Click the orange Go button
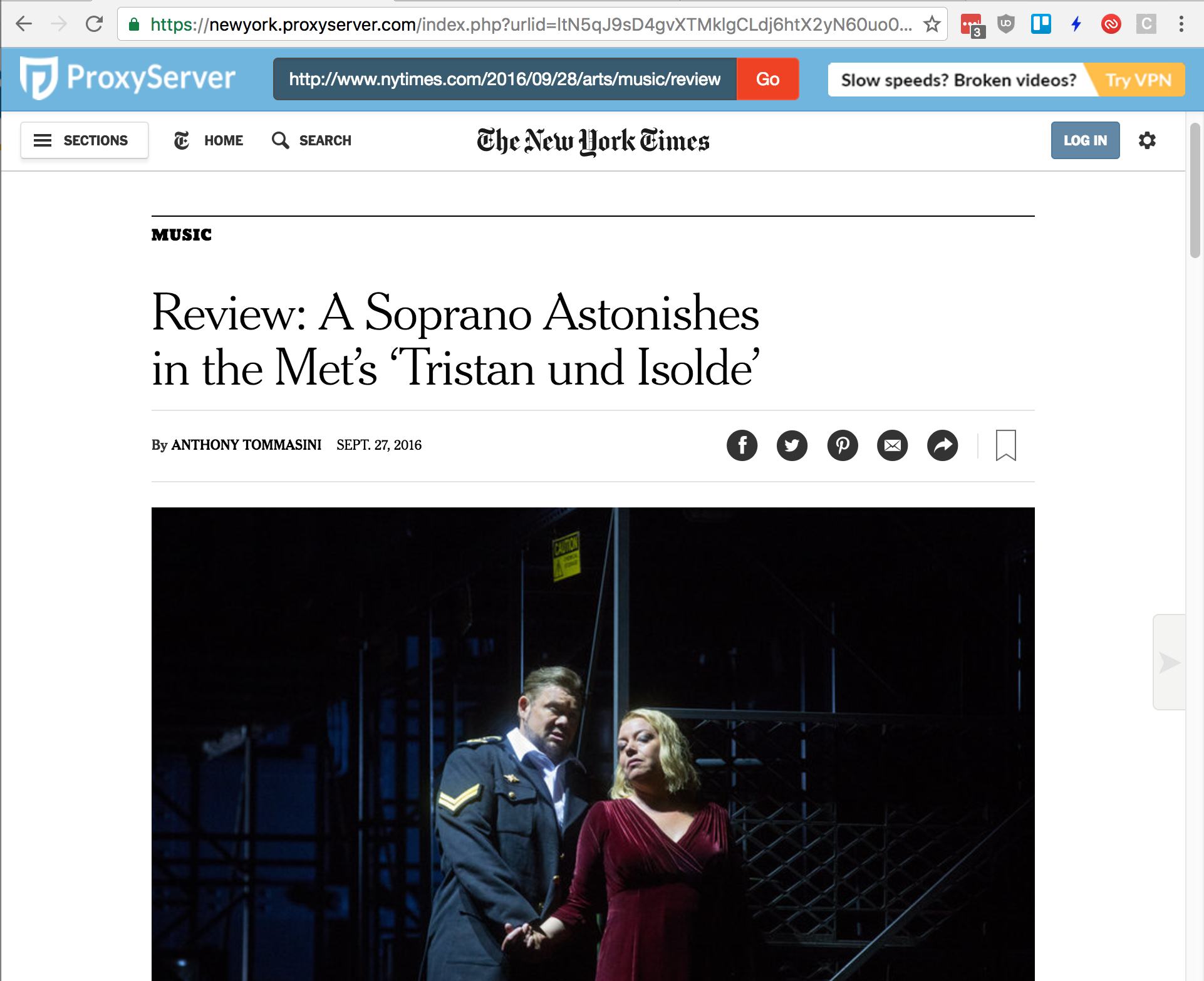The width and height of the screenshot is (1204, 981). click(x=767, y=79)
